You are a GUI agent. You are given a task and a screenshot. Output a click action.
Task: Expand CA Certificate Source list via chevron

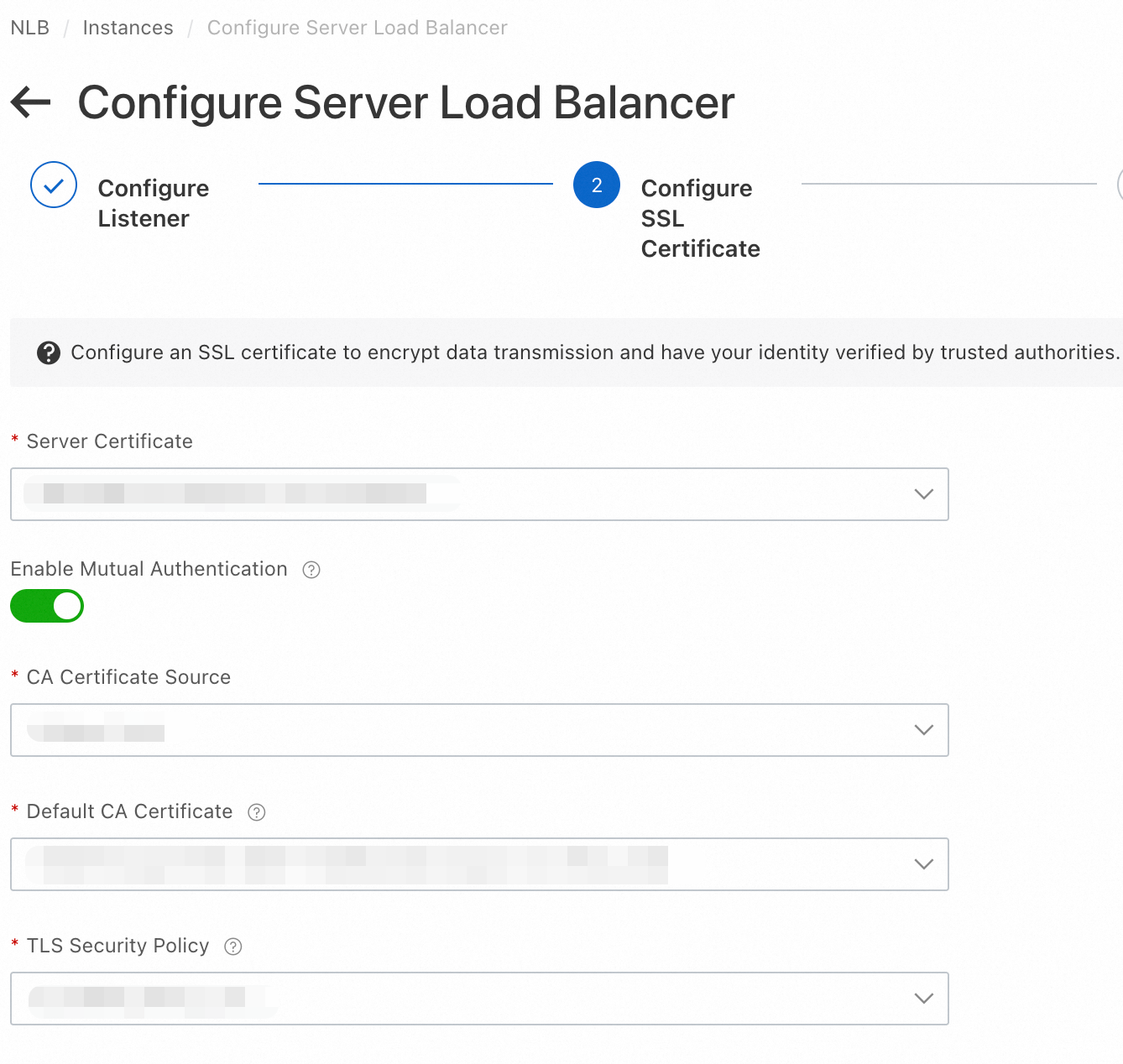(x=924, y=730)
